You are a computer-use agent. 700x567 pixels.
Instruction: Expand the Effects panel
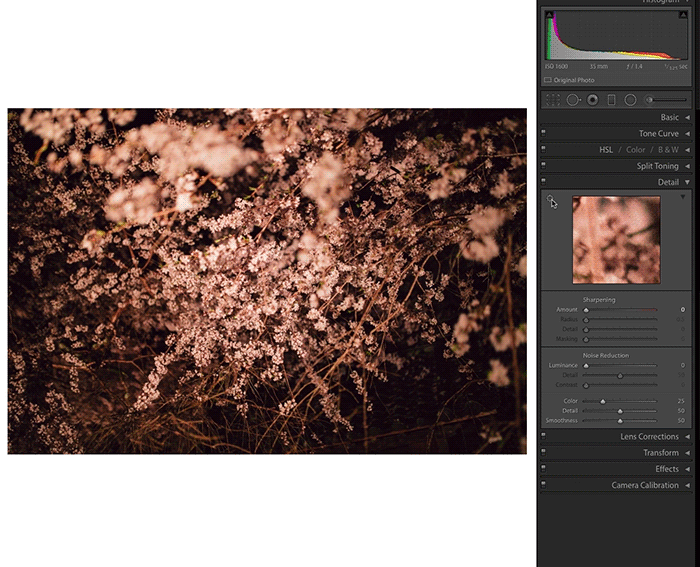click(688, 469)
